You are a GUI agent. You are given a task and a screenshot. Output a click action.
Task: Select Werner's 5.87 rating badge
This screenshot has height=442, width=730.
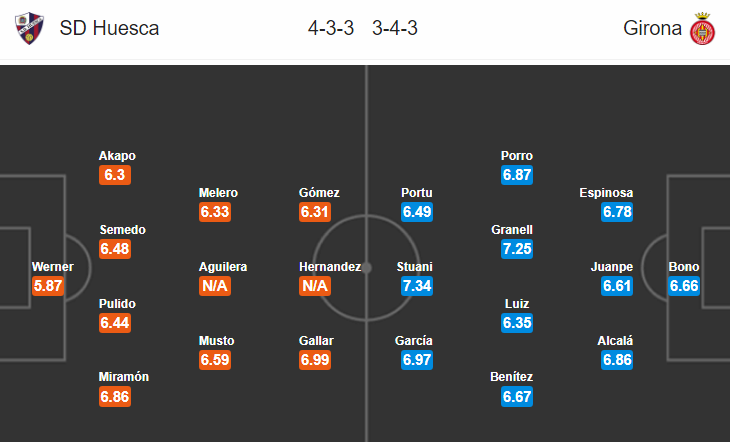tap(48, 286)
